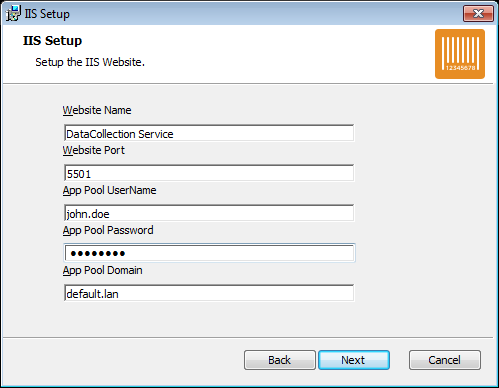The width and height of the screenshot is (499, 388).
Task: Go to the Next setup step
Action: coord(354,360)
